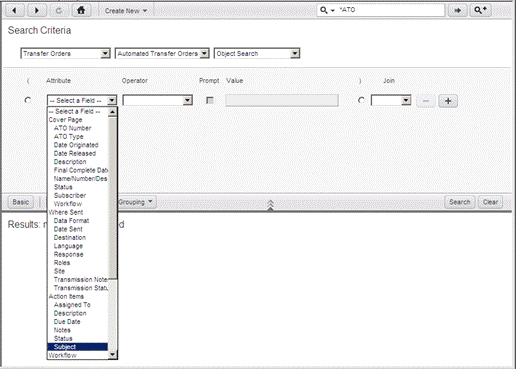This screenshot has height=369, width=516.
Task: Choose Final Complete Date in the list
Action: (78, 170)
